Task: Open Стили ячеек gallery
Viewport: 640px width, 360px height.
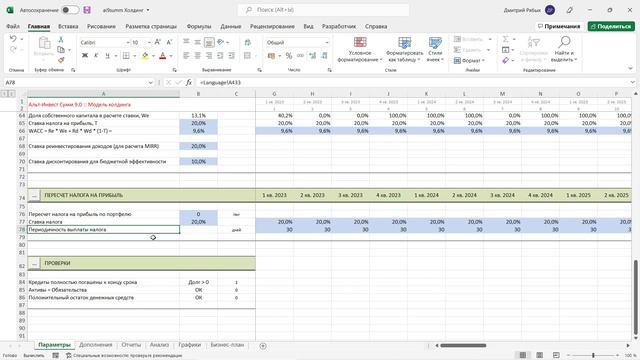Action: click(435, 49)
